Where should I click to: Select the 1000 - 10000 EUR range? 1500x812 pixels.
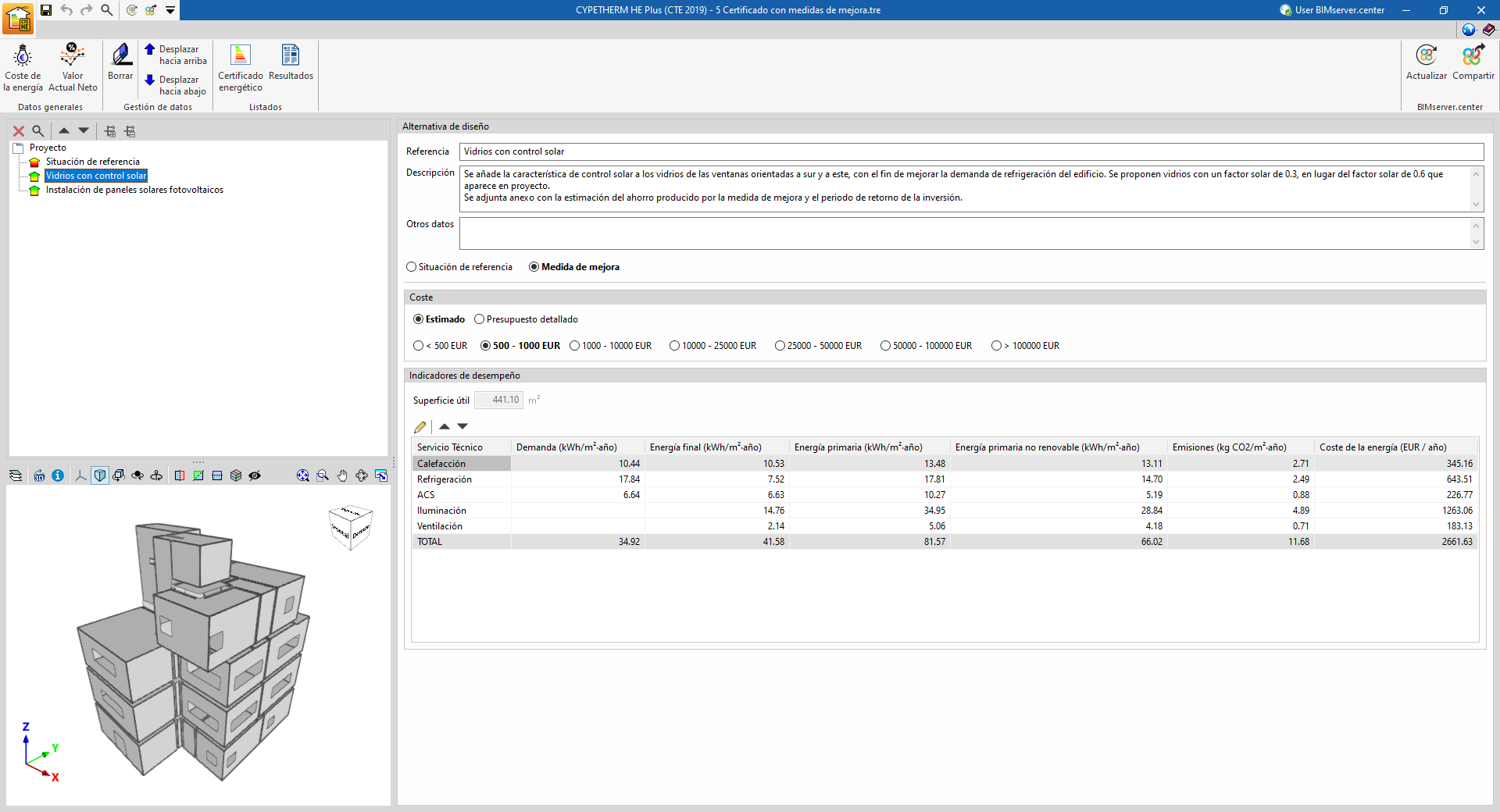tap(575, 346)
